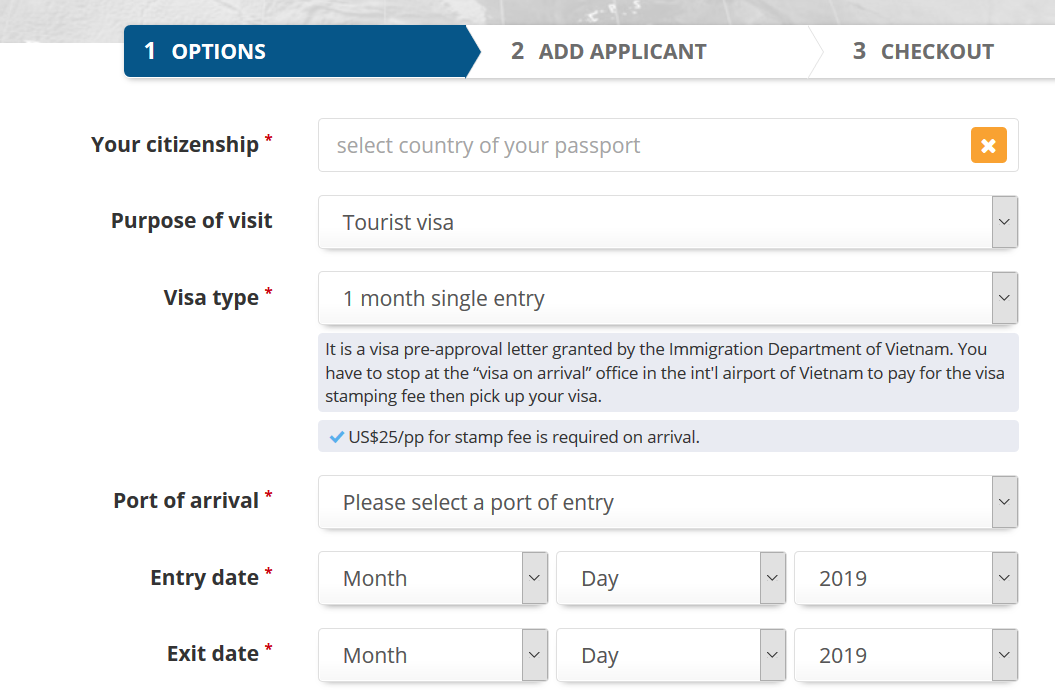Choose the Entry date year dropdown
The image size is (1055, 698).
coord(893,578)
